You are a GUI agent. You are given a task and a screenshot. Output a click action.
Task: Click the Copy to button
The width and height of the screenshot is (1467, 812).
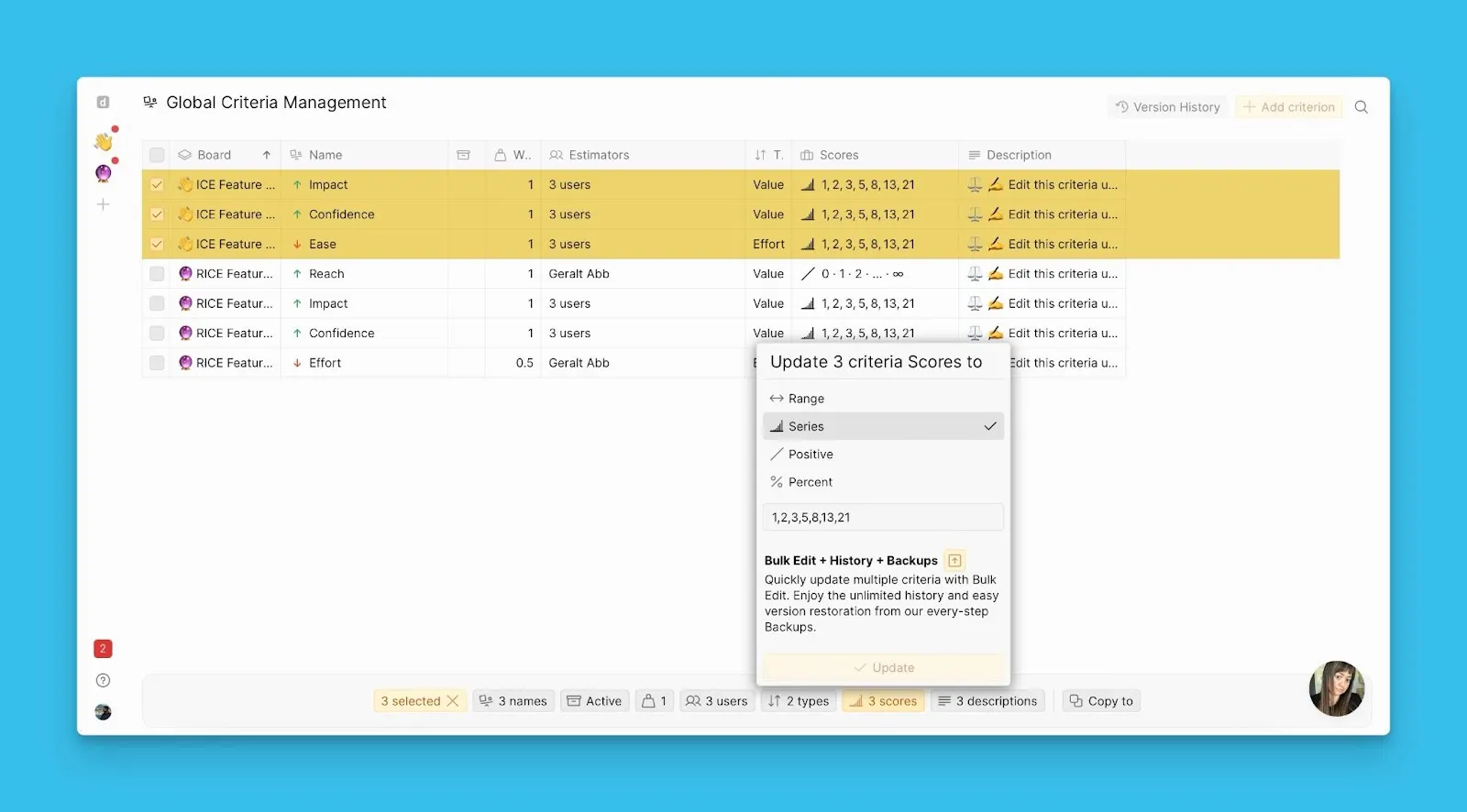(x=1101, y=701)
